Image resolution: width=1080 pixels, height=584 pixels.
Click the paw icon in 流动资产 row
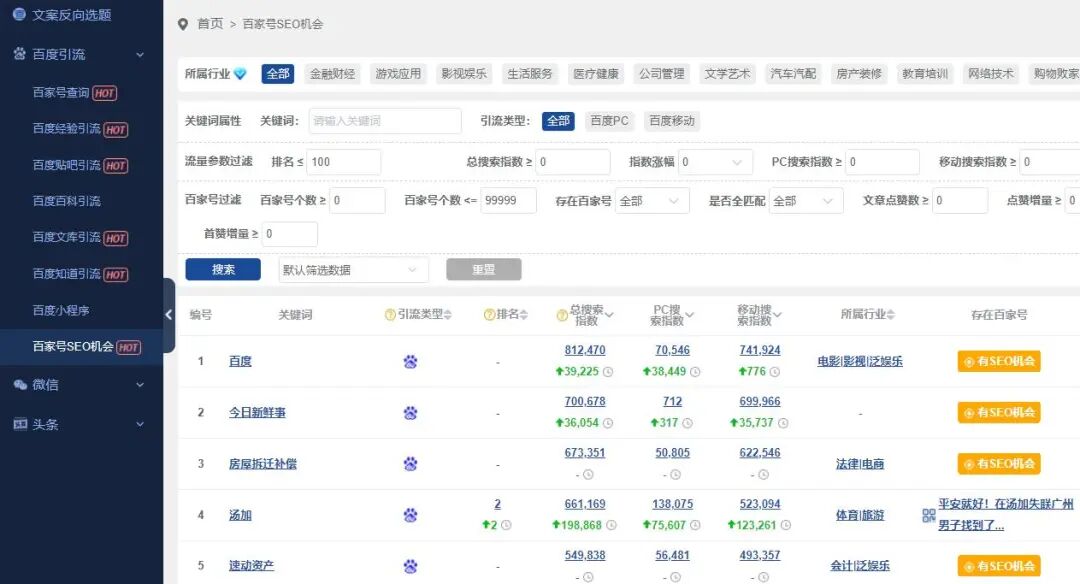click(x=411, y=566)
